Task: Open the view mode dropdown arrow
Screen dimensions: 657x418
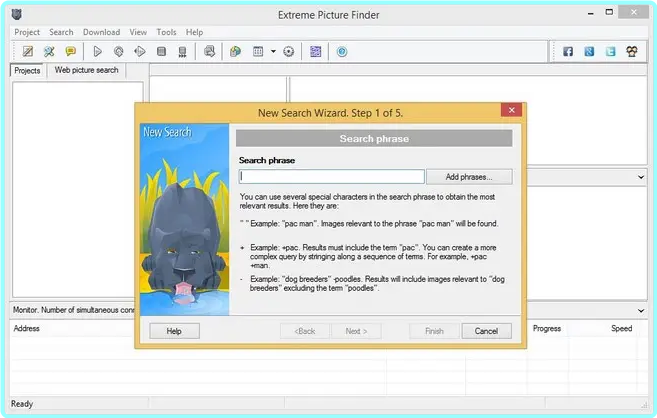Action: 273,52
